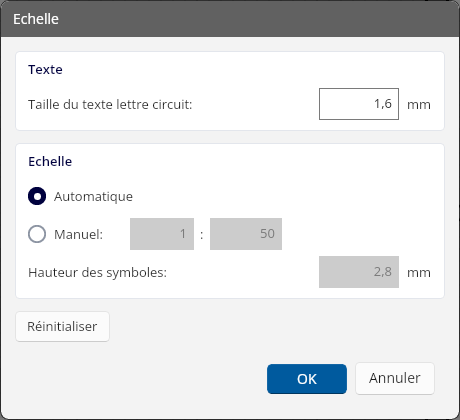Click the Taille du texte lettre circuit field
460x420 pixels.
pos(359,104)
